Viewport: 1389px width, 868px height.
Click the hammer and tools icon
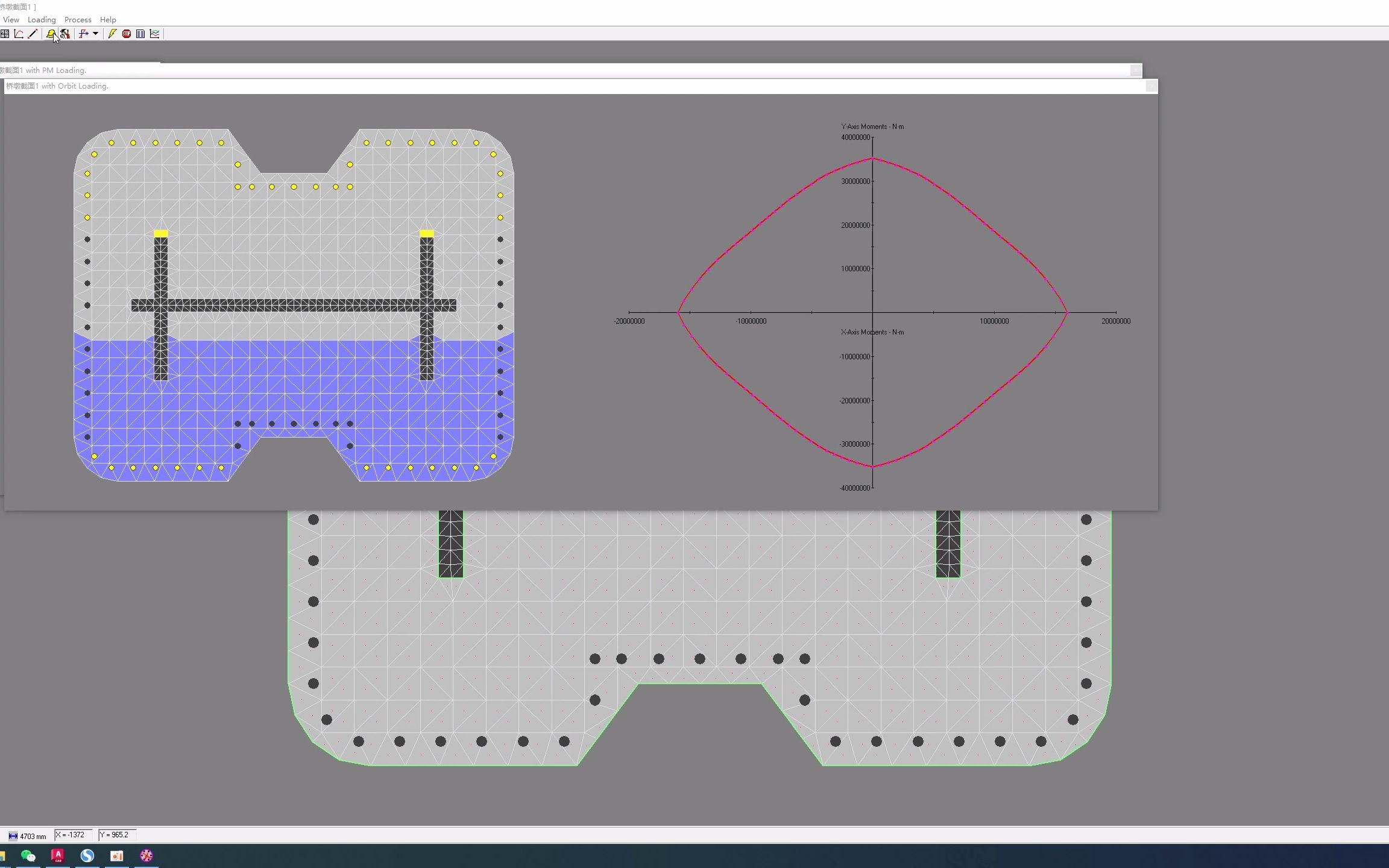point(65,34)
